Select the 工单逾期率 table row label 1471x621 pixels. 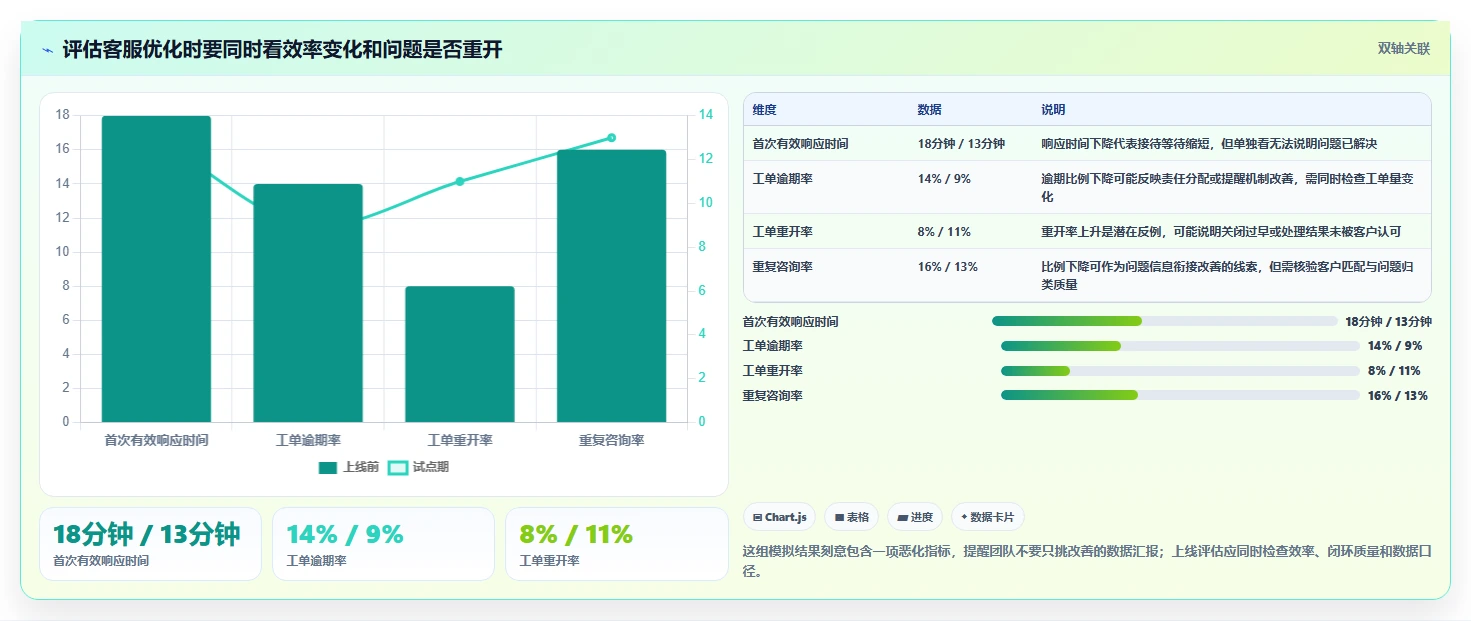783,179
